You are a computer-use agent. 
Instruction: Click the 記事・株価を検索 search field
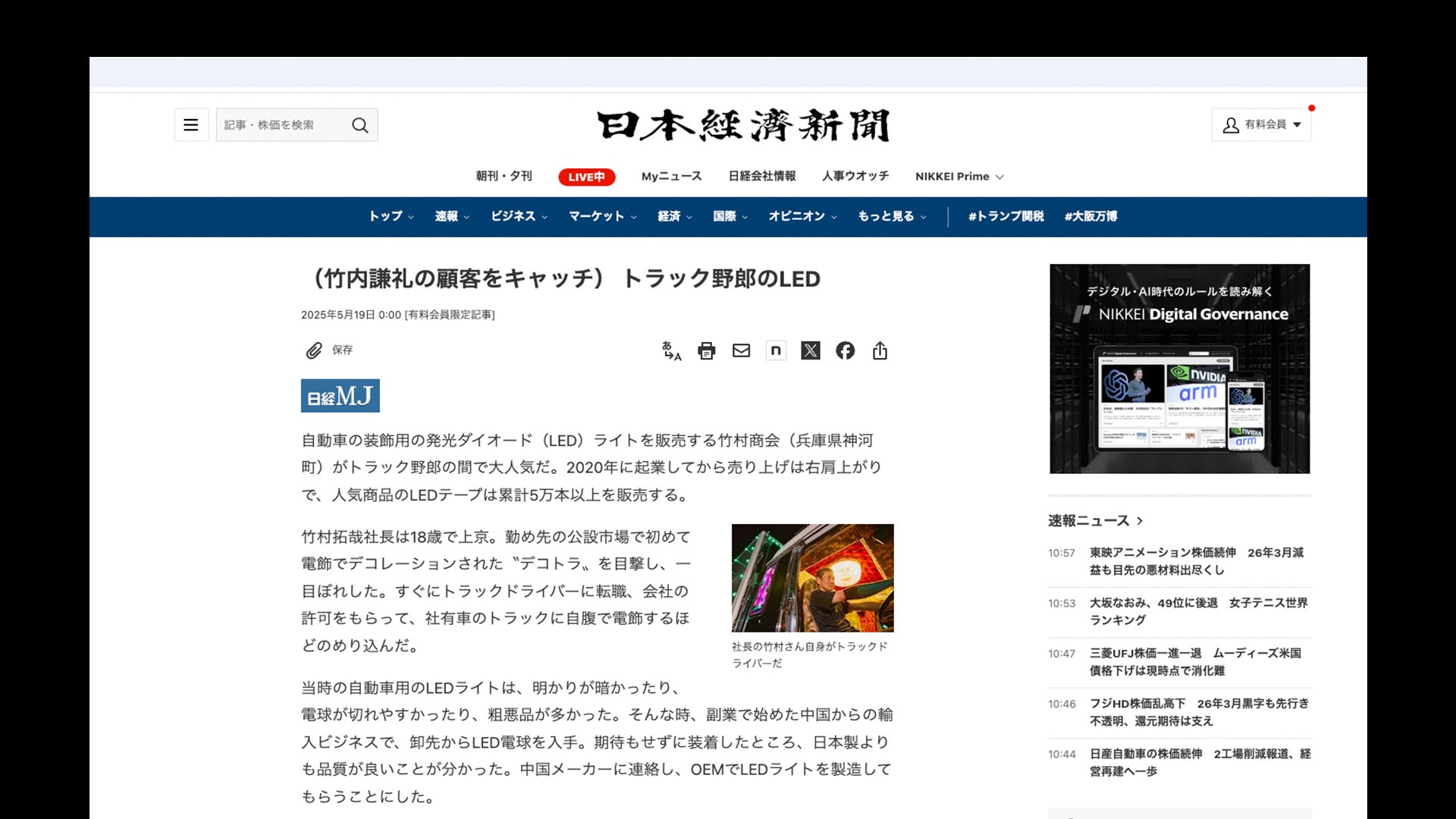pos(281,125)
